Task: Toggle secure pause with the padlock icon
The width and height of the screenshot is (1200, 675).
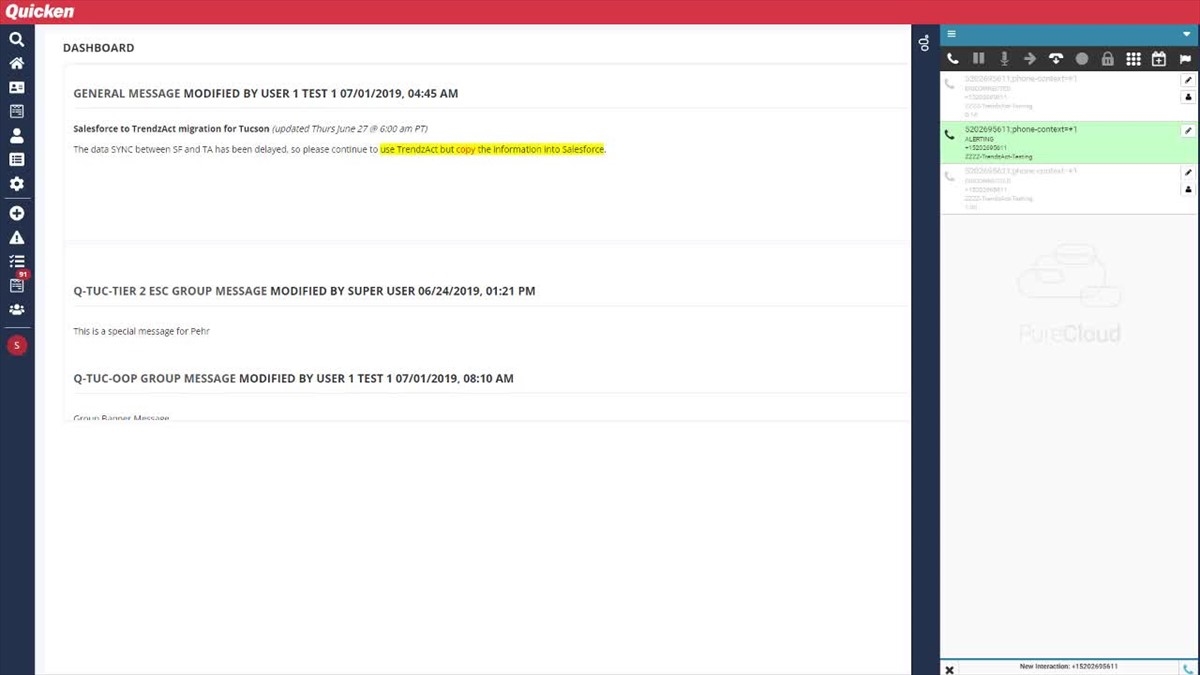Action: (1107, 59)
